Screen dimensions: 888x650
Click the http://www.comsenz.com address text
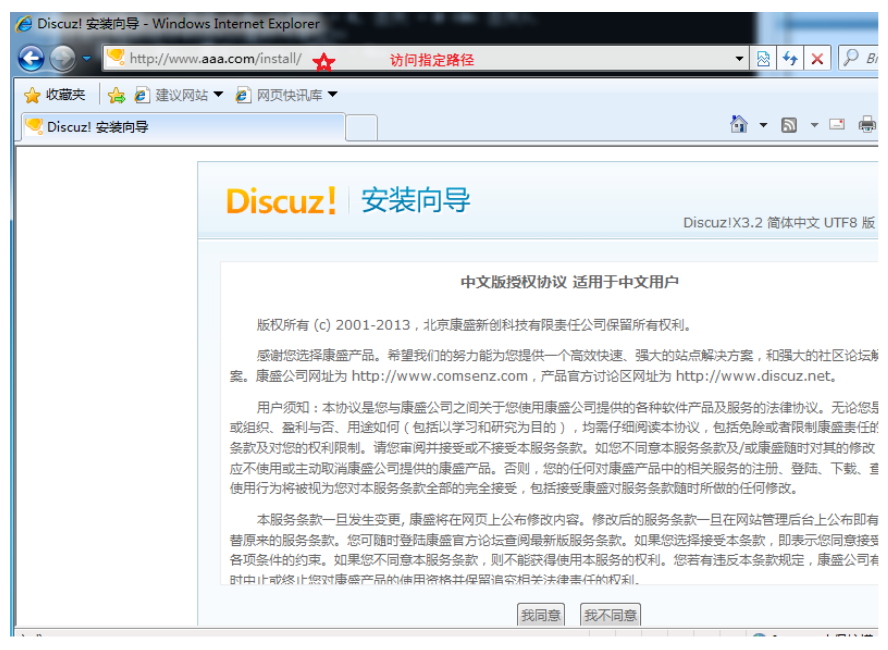439,376
